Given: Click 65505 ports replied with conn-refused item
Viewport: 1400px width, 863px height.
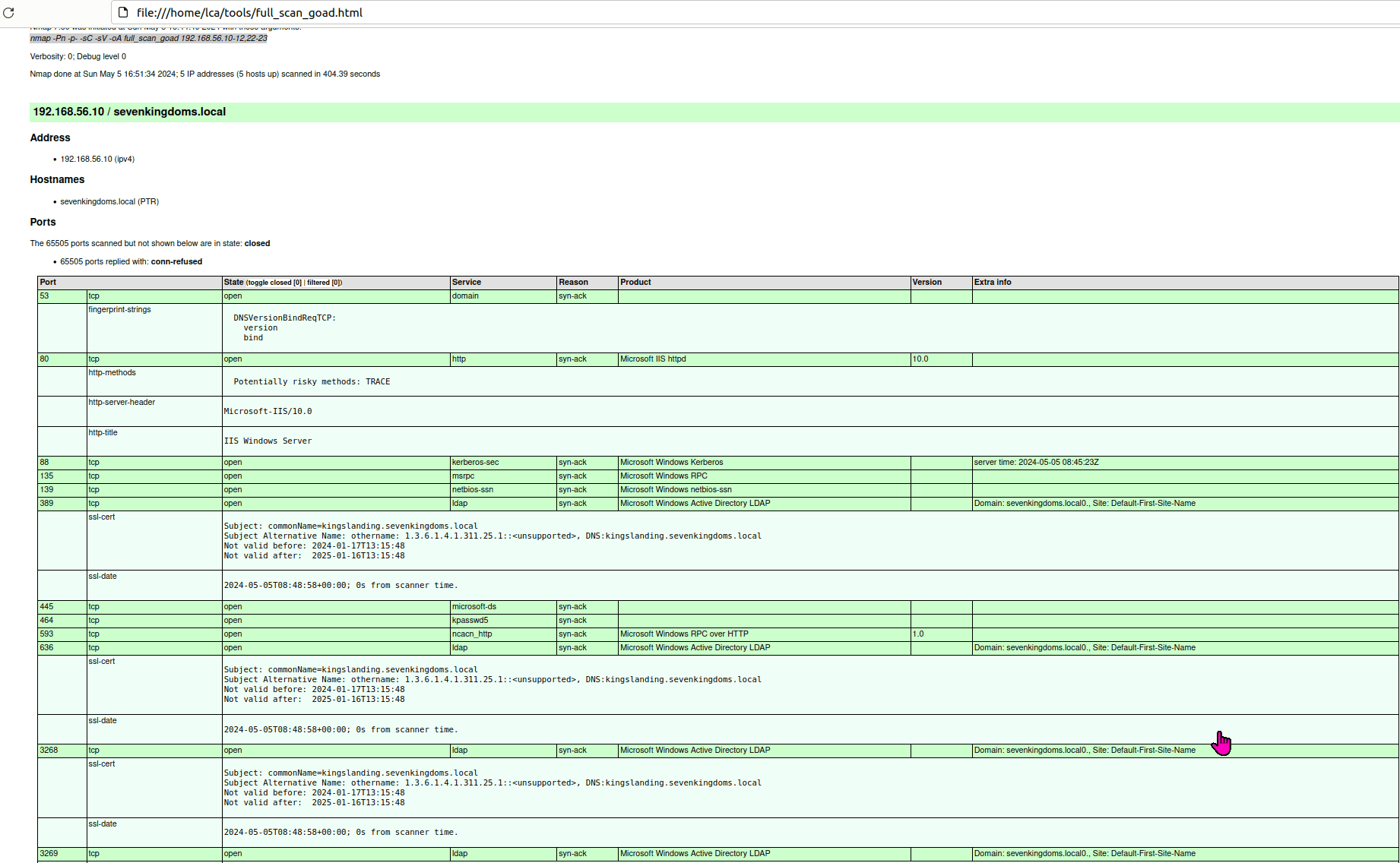Looking at the screenshot, I should click(x=131, y=261).
